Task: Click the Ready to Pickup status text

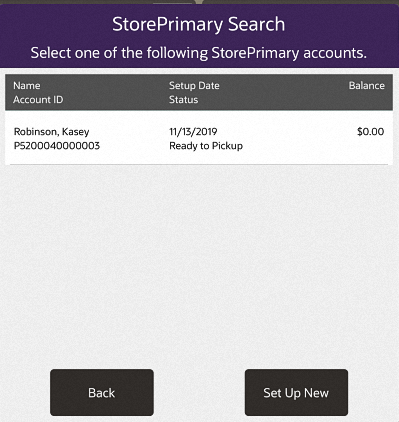Action: pyautogui.click(x=206, y=146)
